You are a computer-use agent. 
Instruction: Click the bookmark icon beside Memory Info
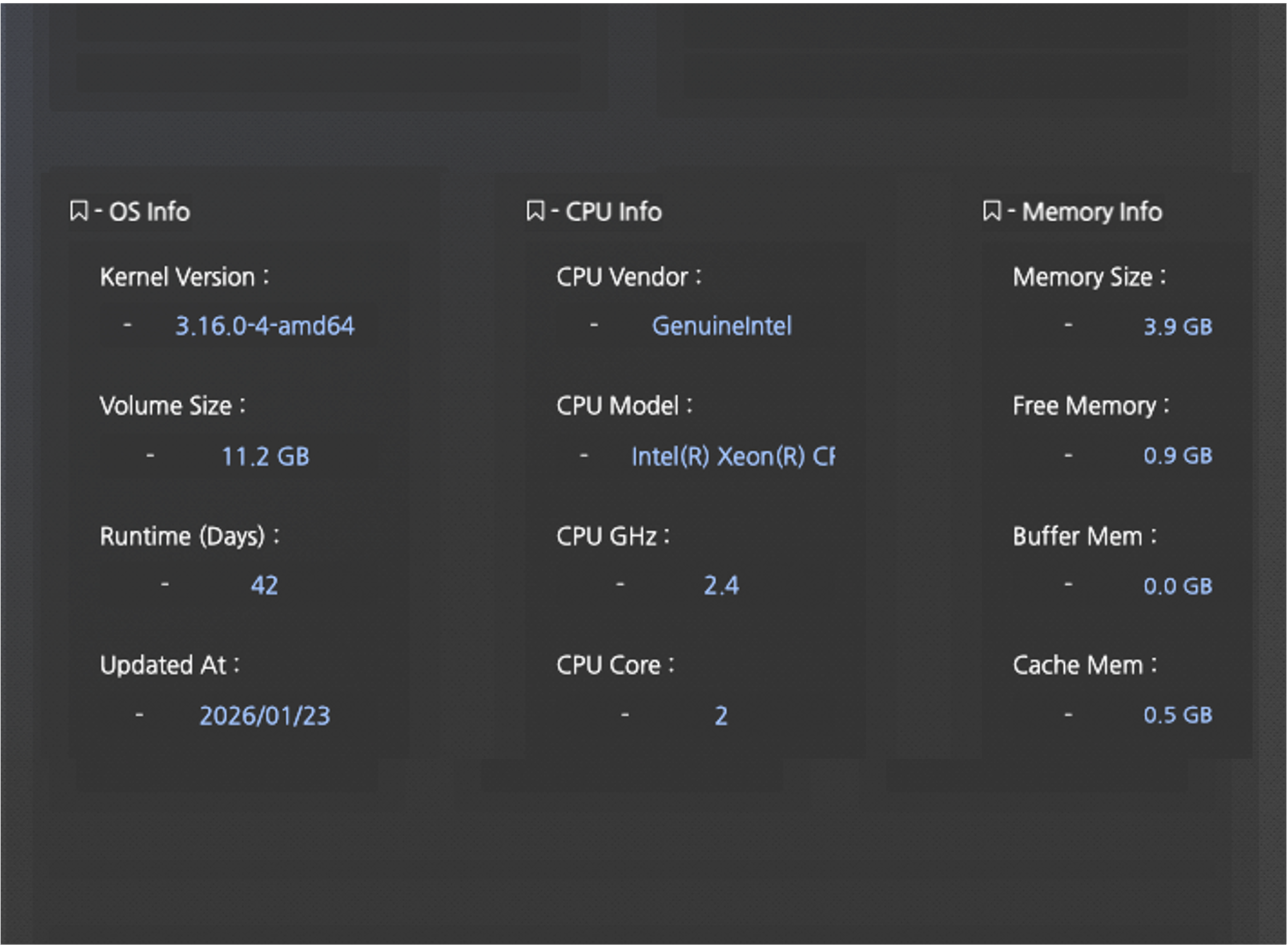pos(991,210)
